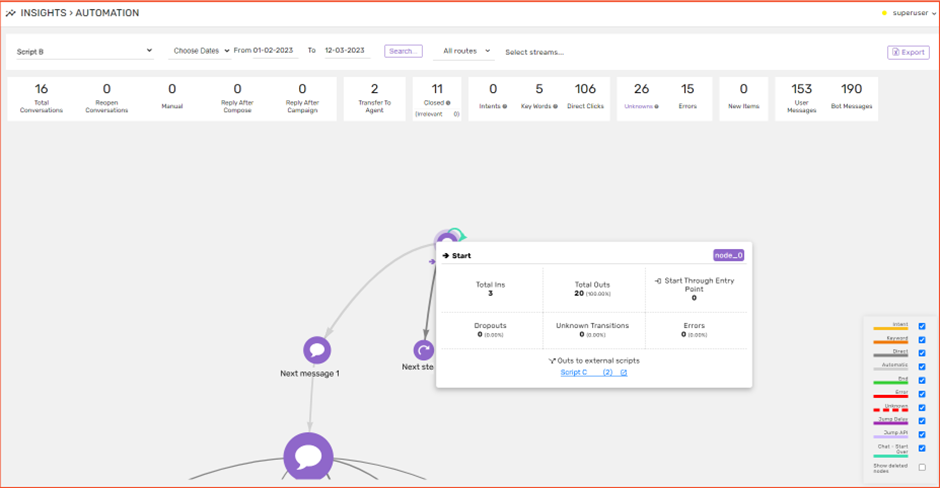Click the Search button
This screenshot has height=488, width=940.
pos(403,52)
